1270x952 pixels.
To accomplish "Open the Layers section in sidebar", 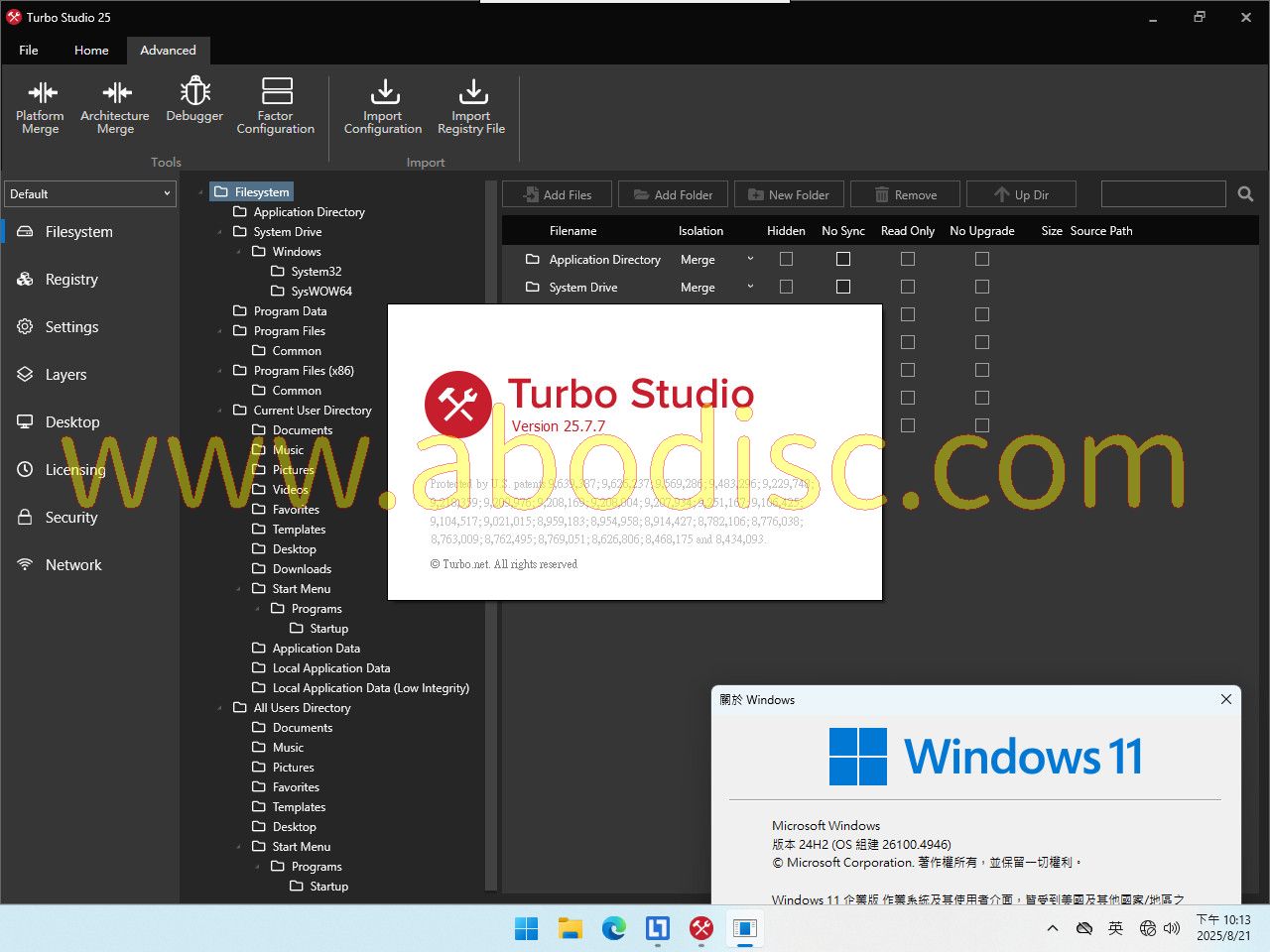I will pyautogui.click(x=65, y=375).
